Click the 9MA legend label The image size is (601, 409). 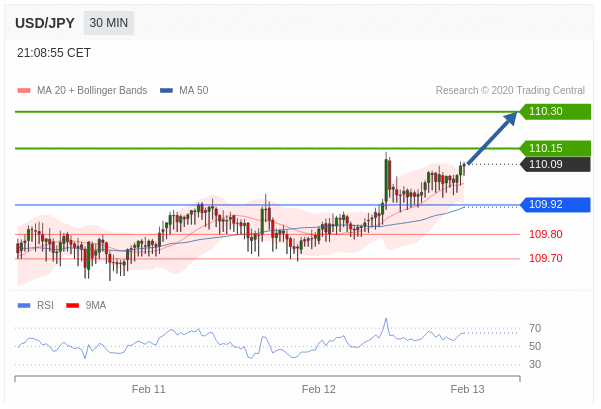tap(95, 306)
